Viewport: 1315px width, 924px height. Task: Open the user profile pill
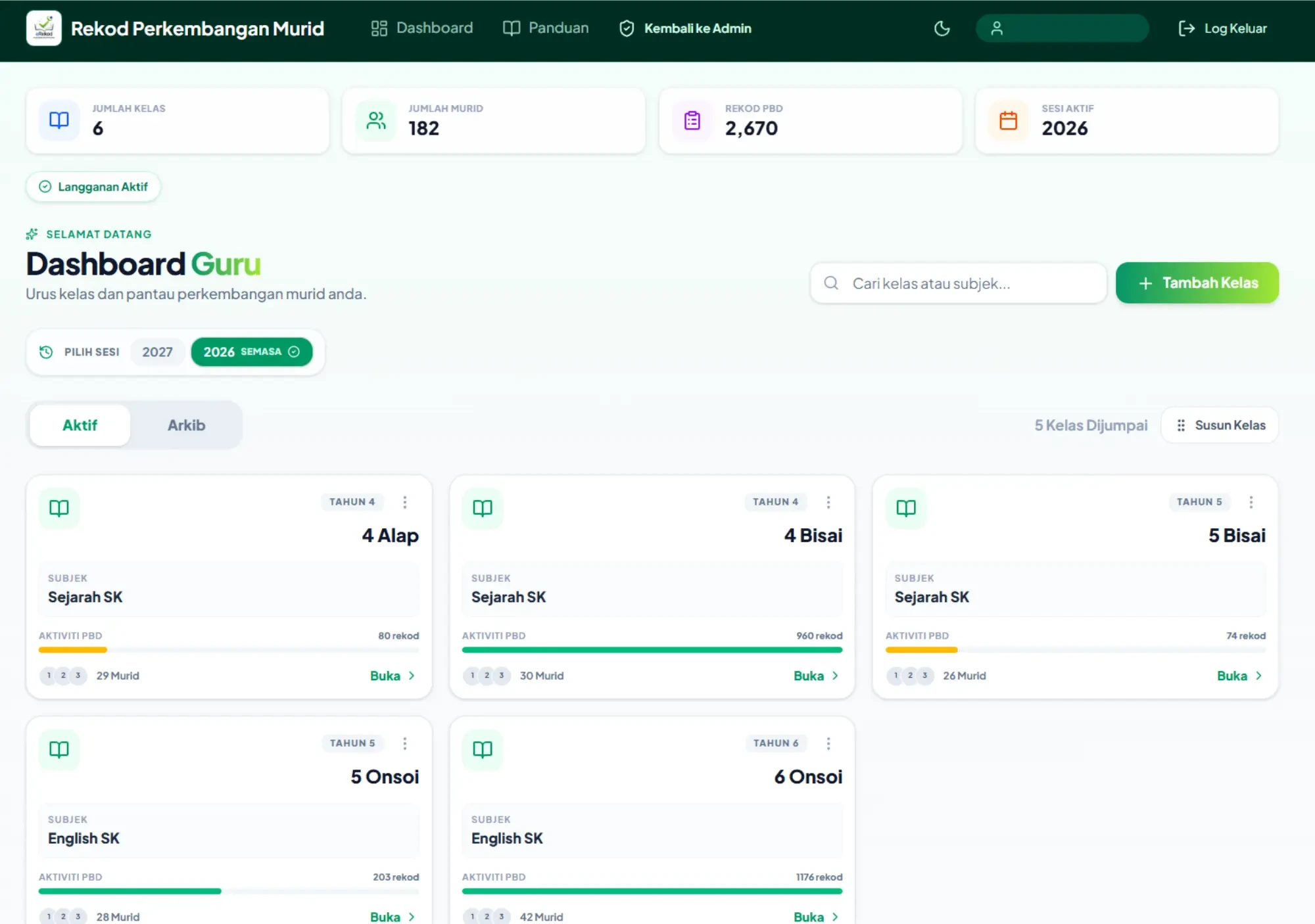pos(1062,28)
